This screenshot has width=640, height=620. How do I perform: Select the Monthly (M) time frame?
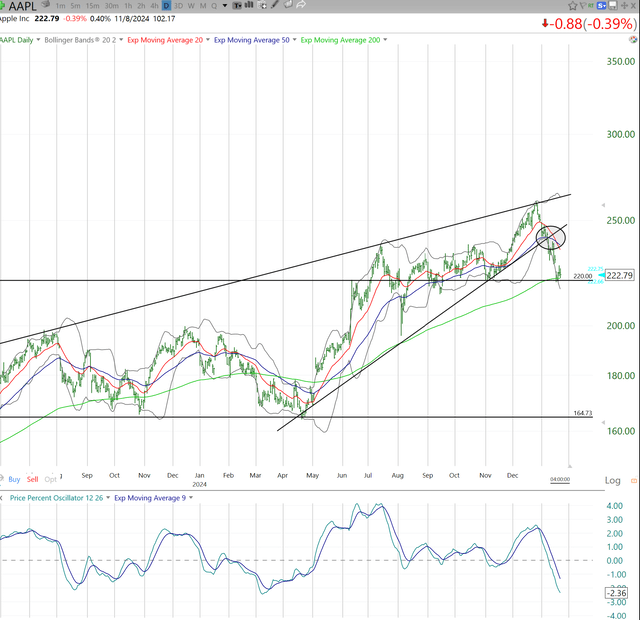pos(203,6)
